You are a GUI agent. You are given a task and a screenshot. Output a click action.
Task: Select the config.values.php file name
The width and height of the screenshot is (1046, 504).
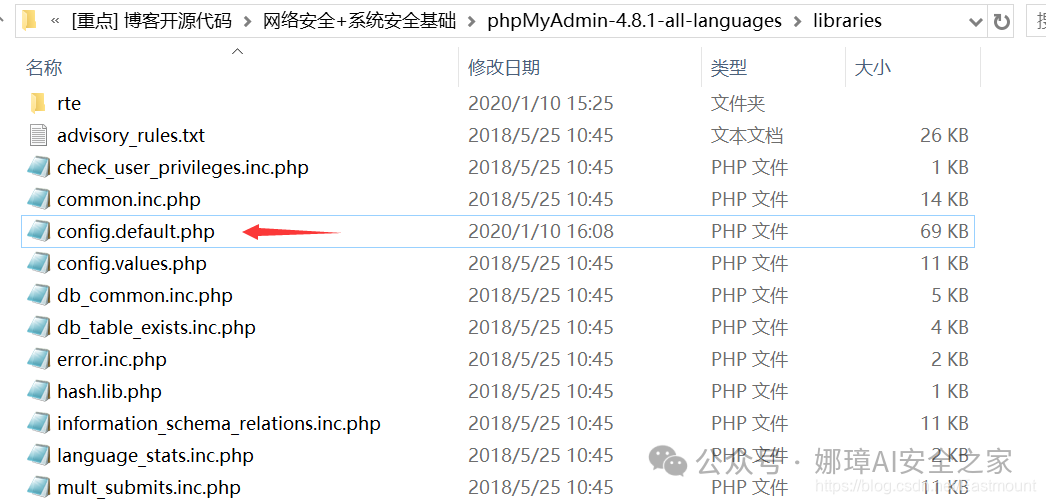click(132, 263)
